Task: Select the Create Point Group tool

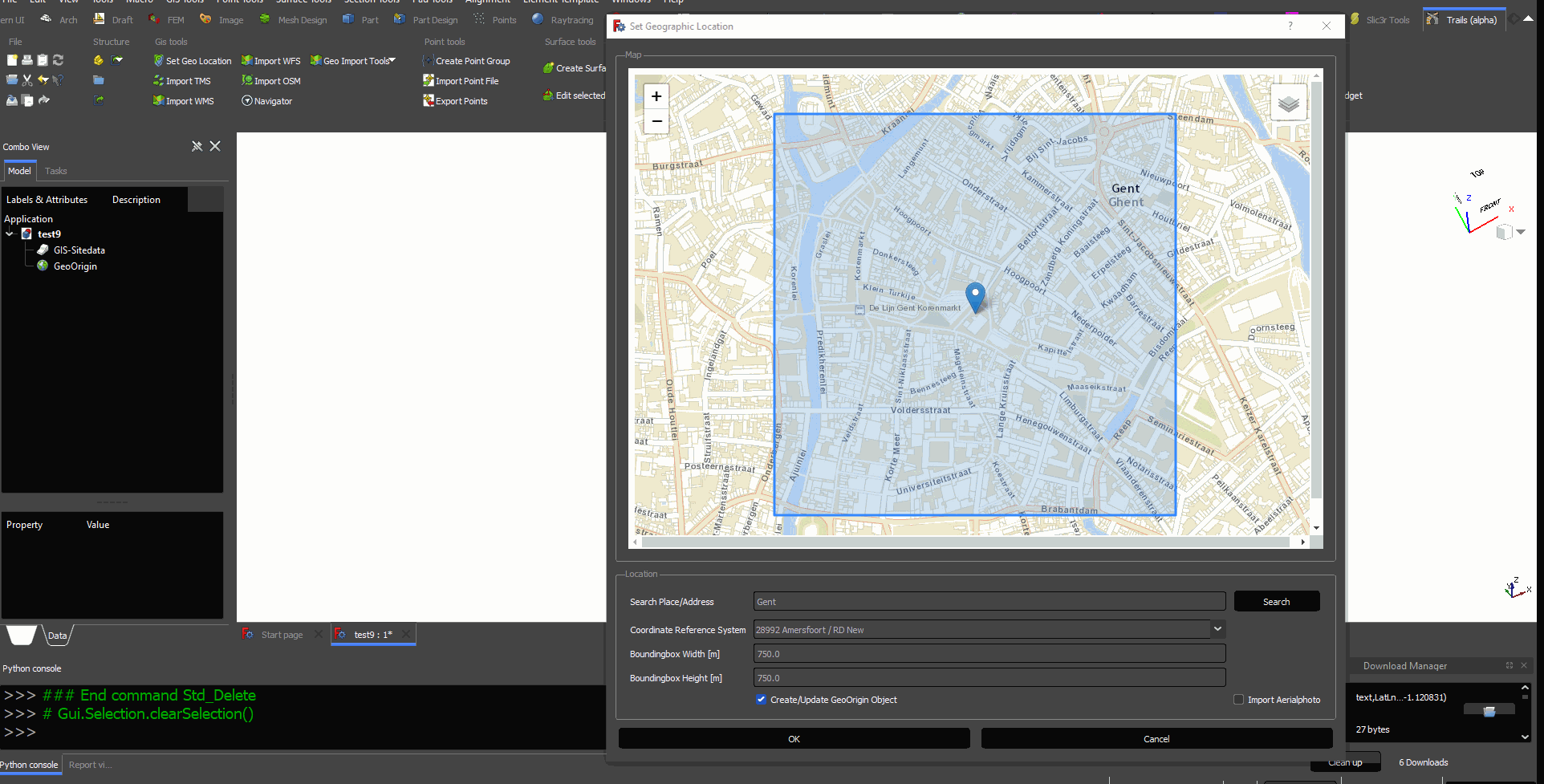Action: [466, 60]
